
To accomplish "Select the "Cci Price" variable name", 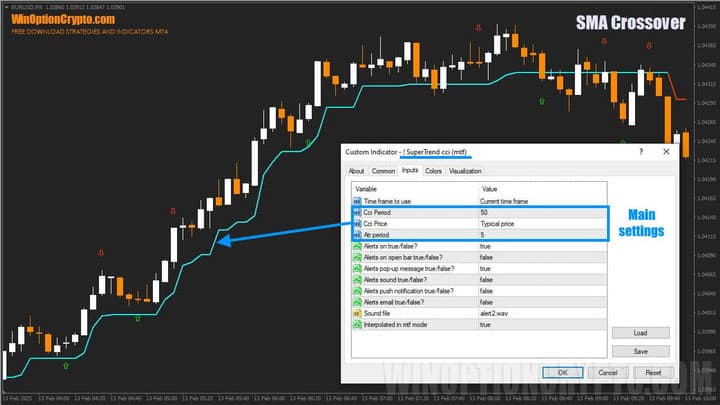I will (x=375, y=224).
